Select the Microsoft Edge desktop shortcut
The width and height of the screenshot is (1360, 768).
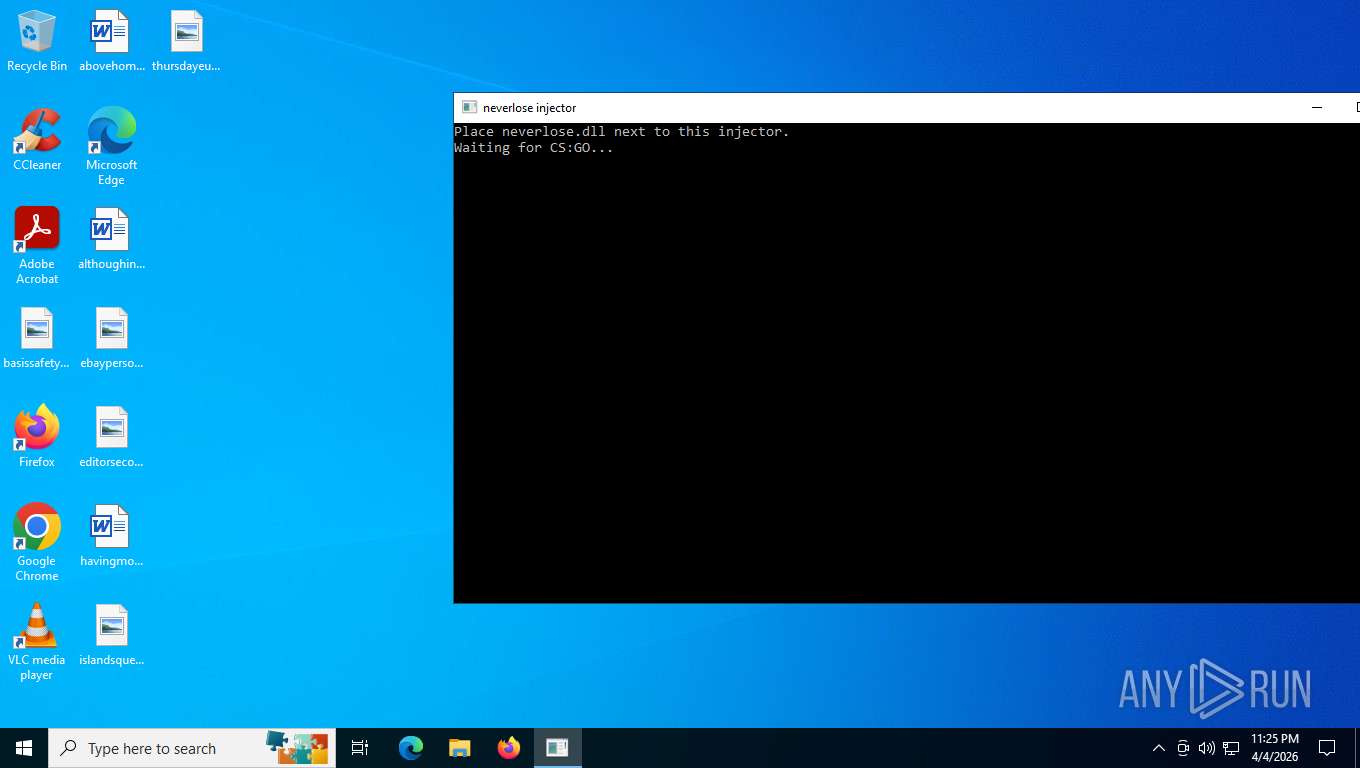111,147
